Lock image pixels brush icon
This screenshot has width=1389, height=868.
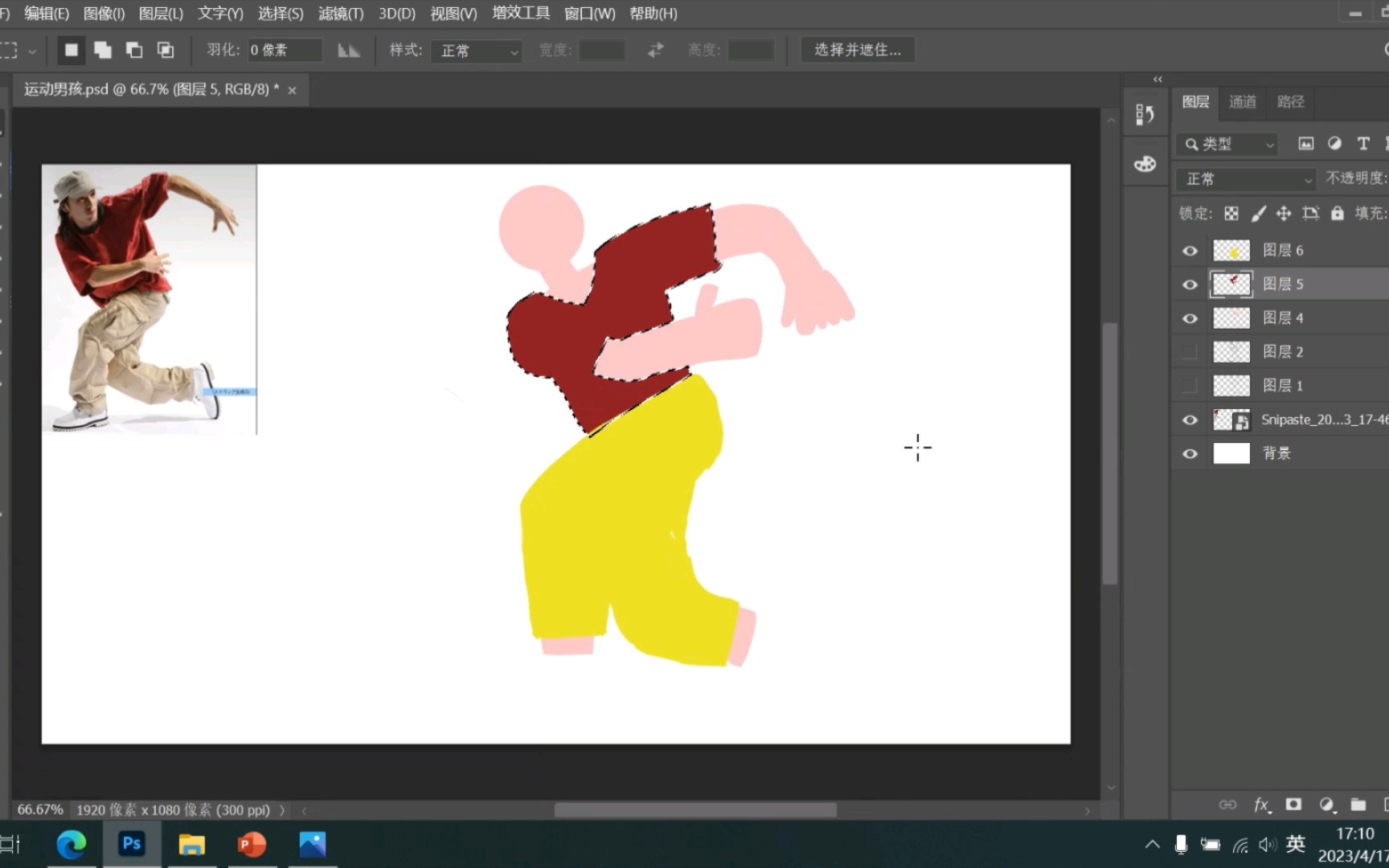pyautogui.click(x=1259, y=213)
